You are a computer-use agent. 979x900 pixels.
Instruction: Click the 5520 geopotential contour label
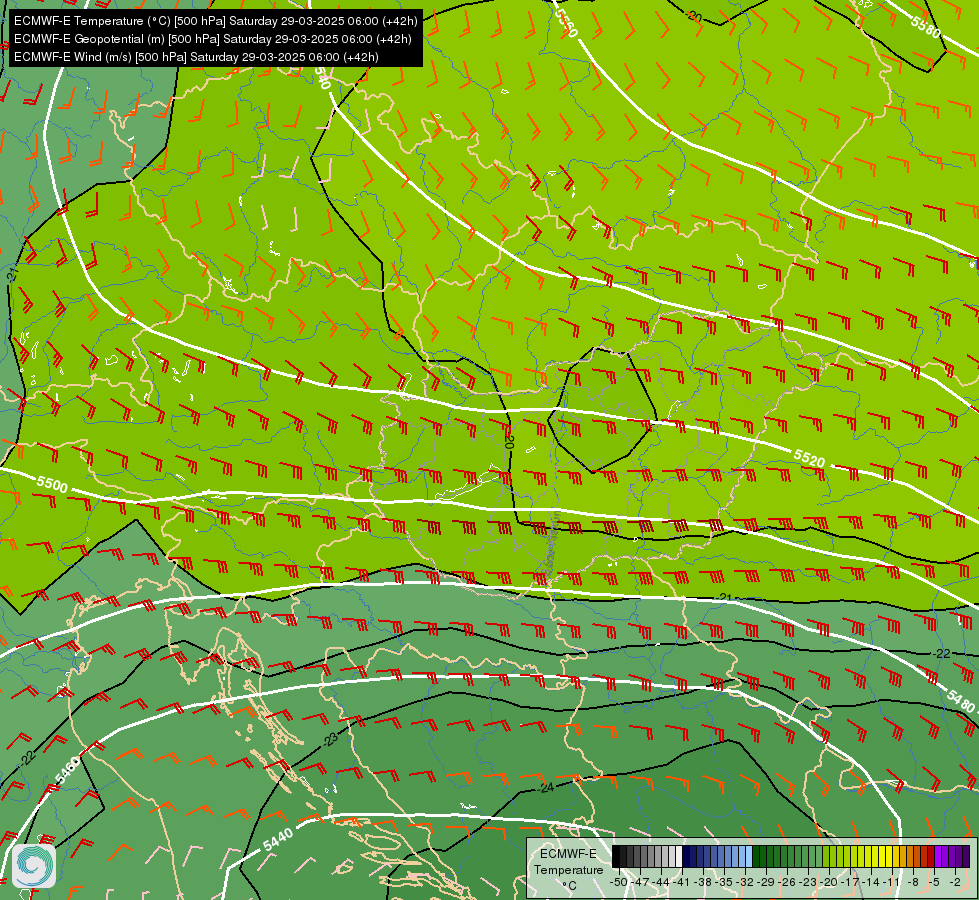(x=809, y=458)
